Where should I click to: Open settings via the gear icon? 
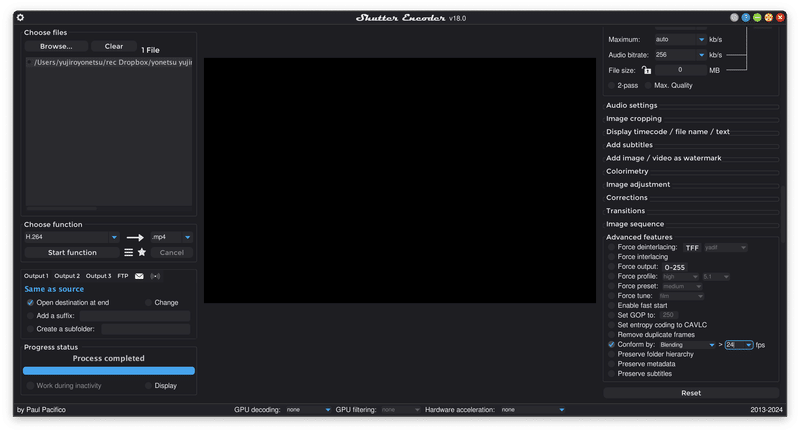(20, 17)
